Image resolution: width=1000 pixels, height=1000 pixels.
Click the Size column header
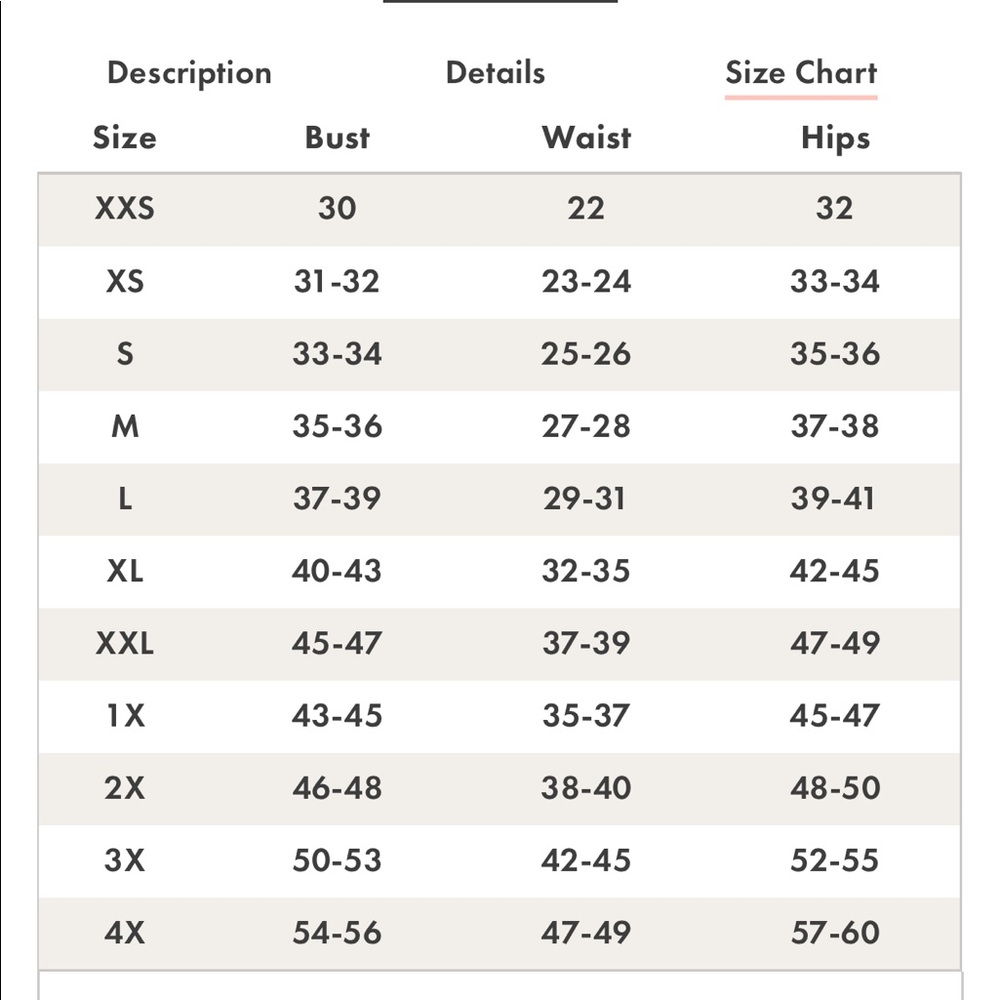(124, 138)
